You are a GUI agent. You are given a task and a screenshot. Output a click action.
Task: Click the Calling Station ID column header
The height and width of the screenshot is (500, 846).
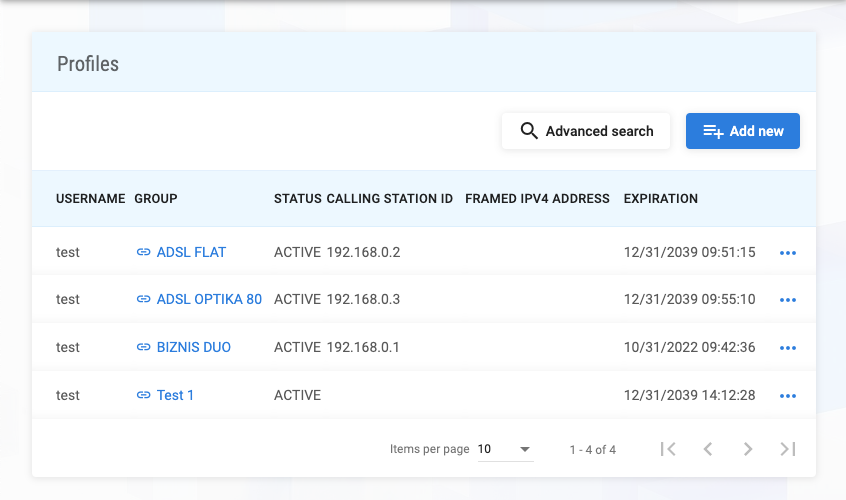pyautogui.click(x=389, y=198)
